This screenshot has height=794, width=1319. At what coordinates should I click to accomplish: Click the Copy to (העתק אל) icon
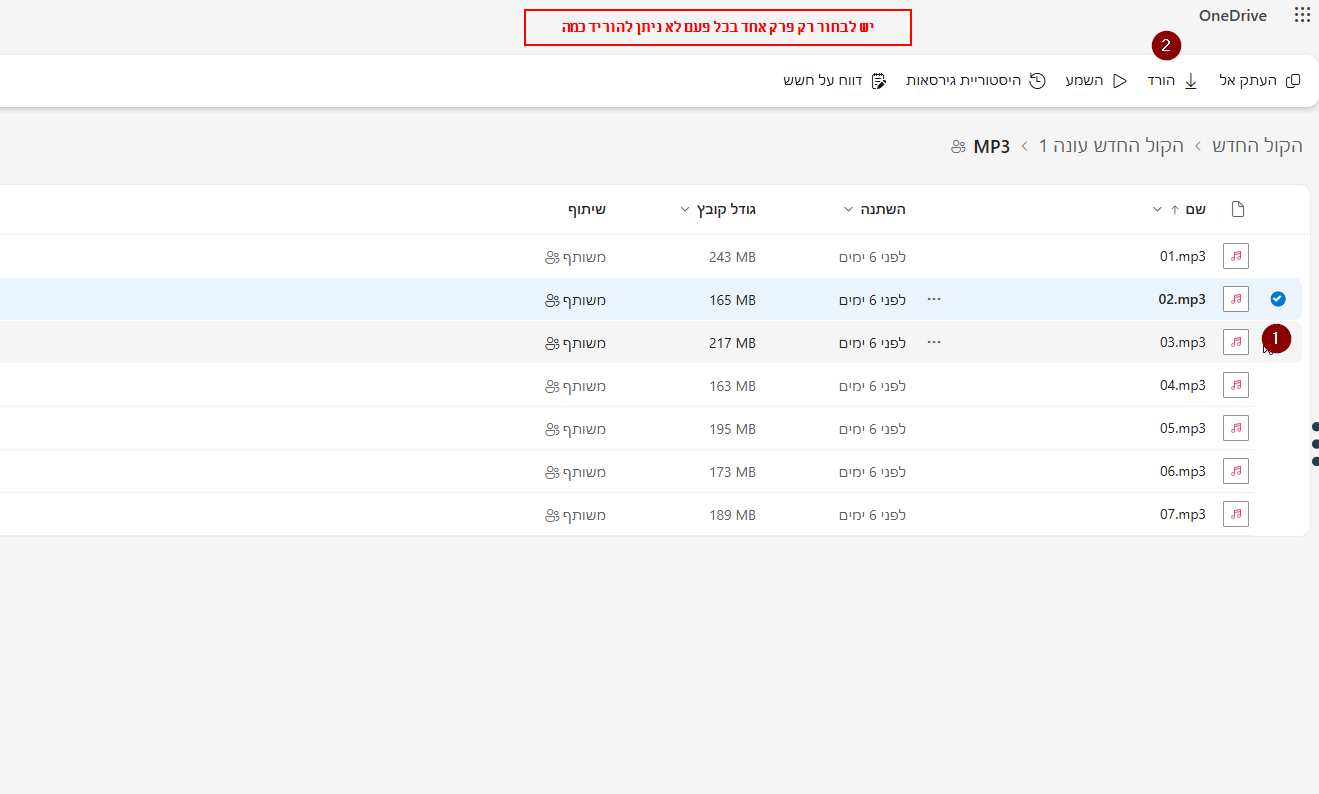coord(1293,81)
